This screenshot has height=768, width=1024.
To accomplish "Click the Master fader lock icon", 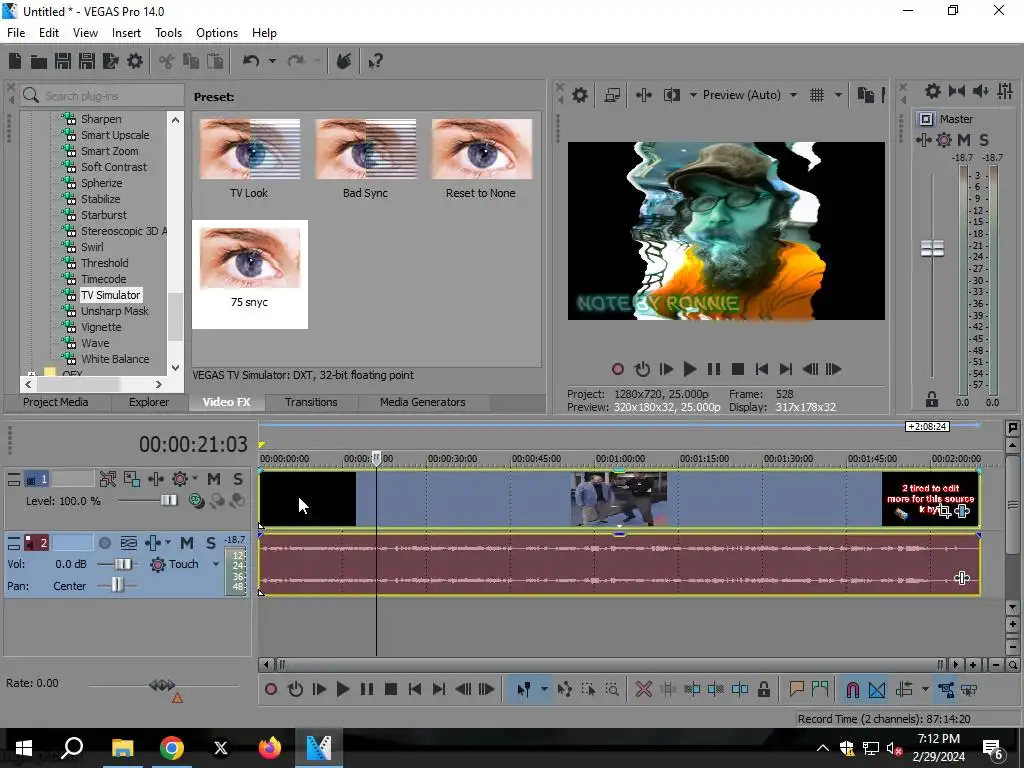I will tap(932, 399).
